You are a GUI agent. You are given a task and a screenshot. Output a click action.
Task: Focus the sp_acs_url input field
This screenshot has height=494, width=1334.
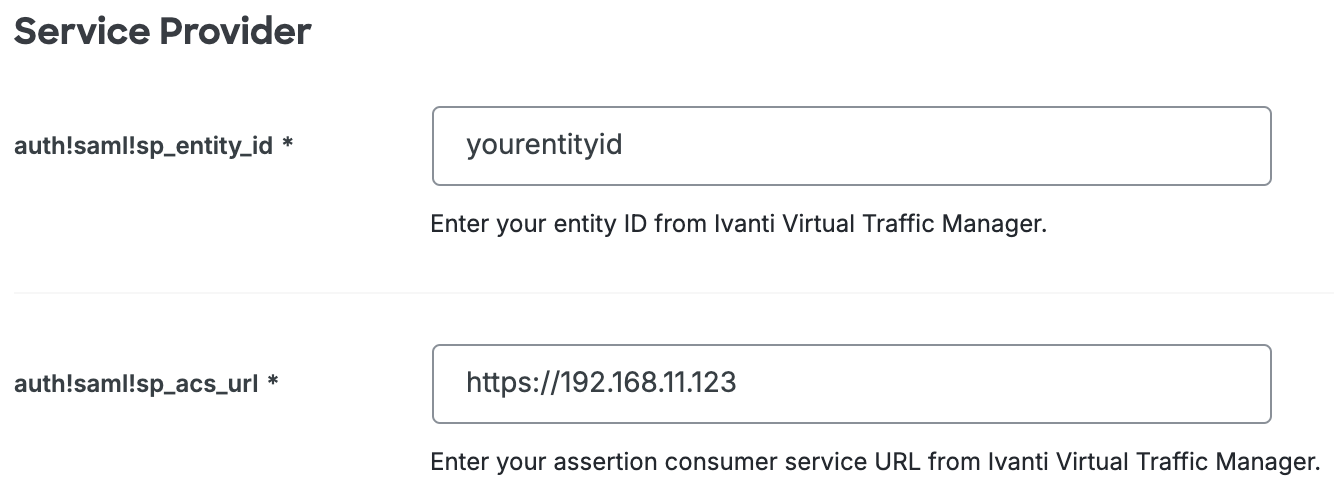pyautogui.click(x=850, y=384)
